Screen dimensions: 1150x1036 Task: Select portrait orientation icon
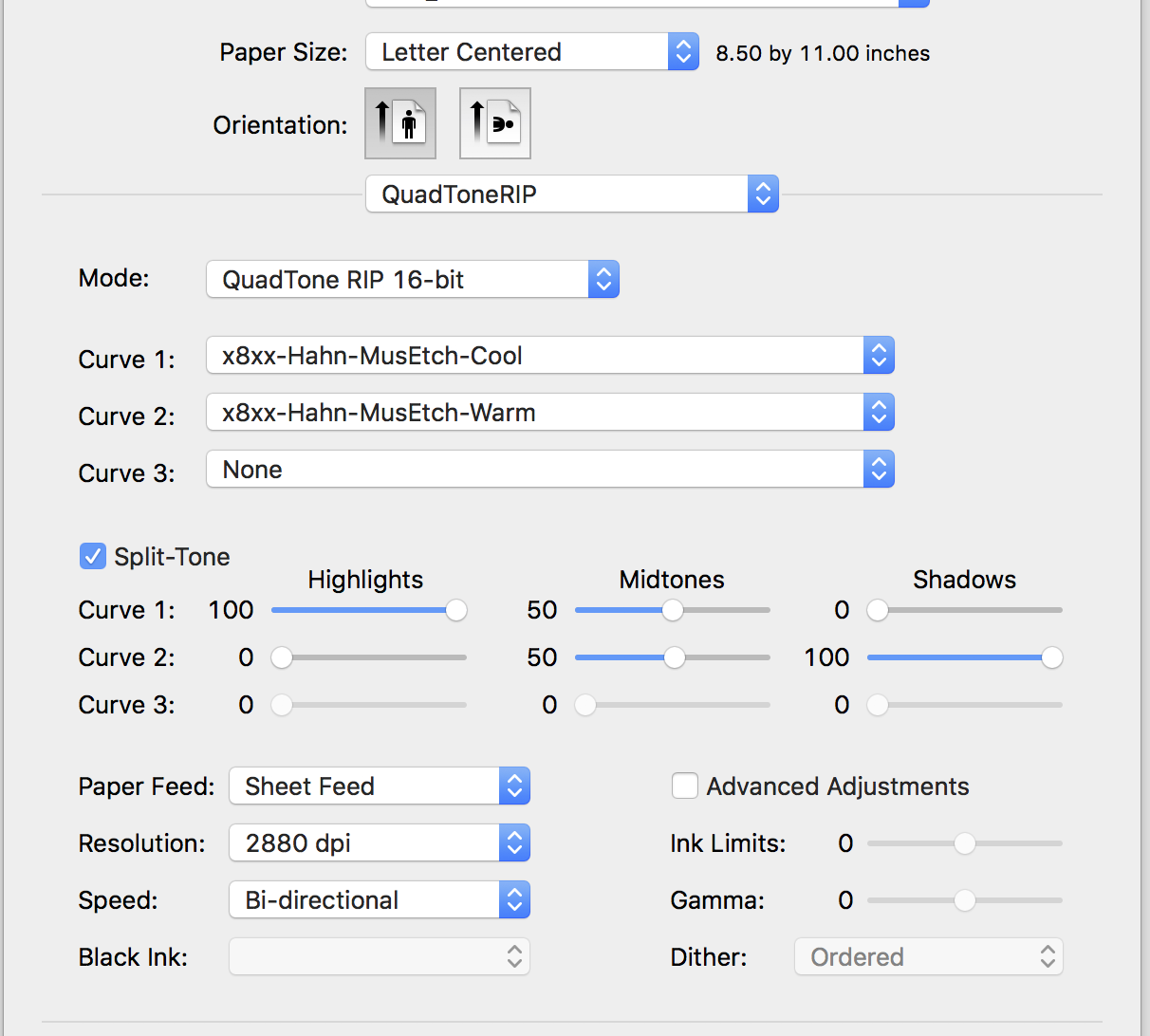point(400,123)
